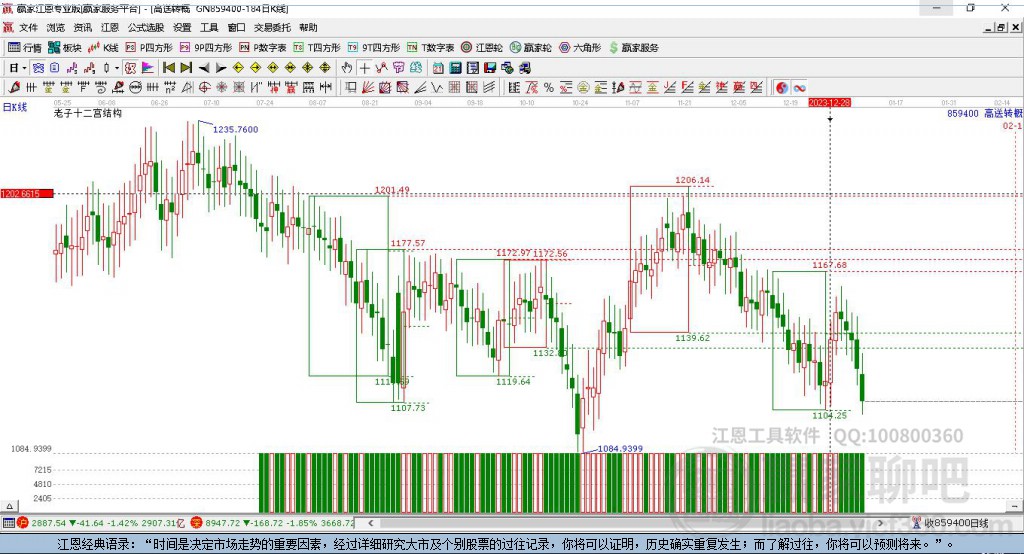Open the 江恩轮 tool

click(x=482, y=48)
